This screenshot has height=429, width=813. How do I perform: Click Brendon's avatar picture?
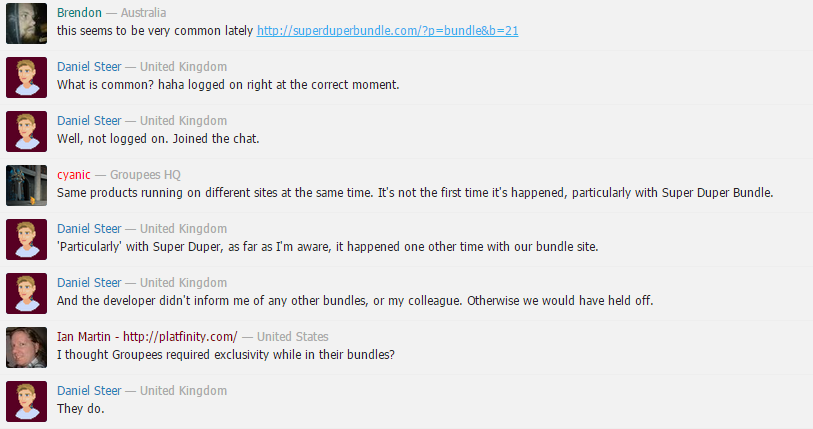(26, 23)
